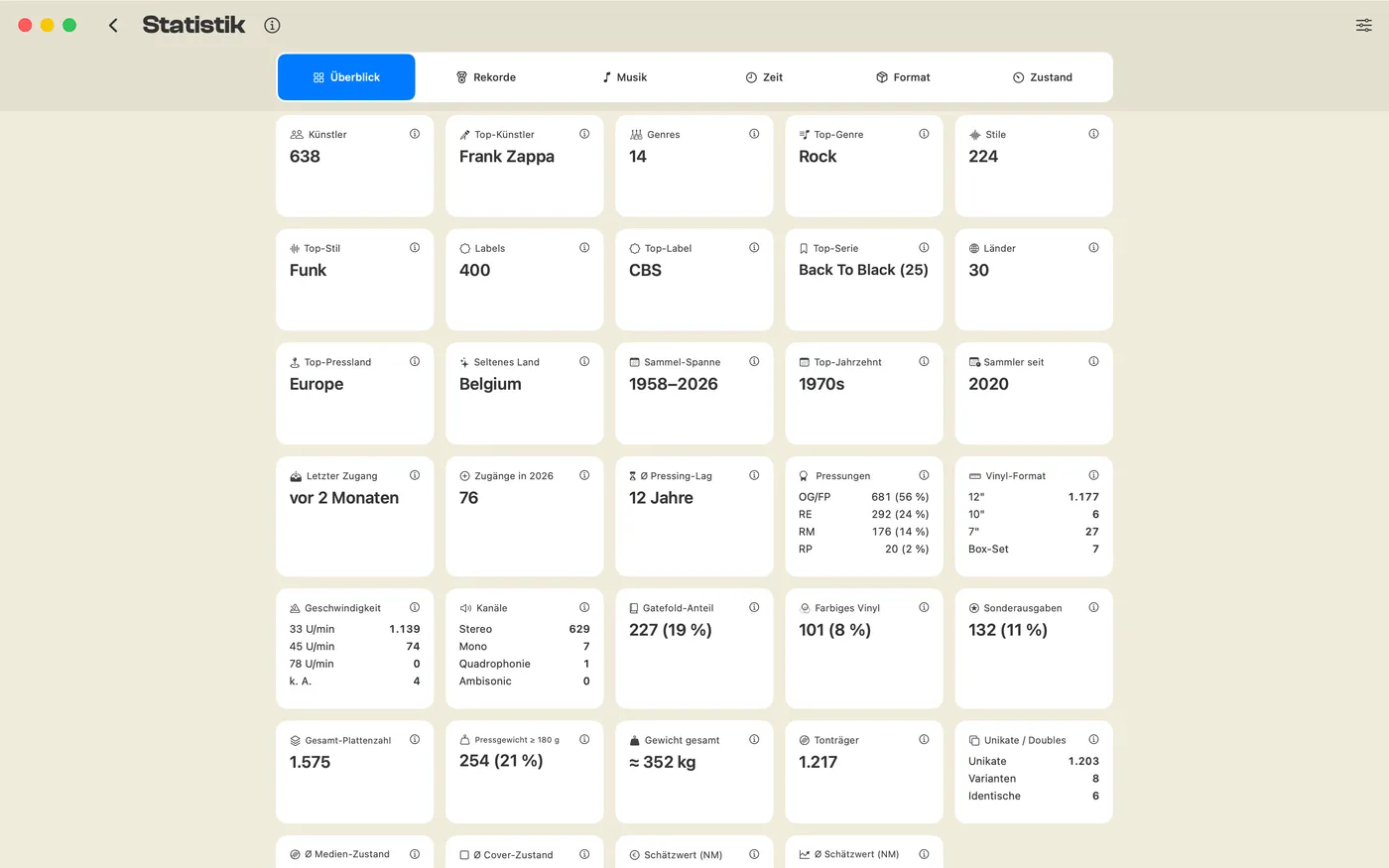This screenshot has width=1389, height=868.
Task: Select the Überblick tab
Action: click(x=346, y=77)
